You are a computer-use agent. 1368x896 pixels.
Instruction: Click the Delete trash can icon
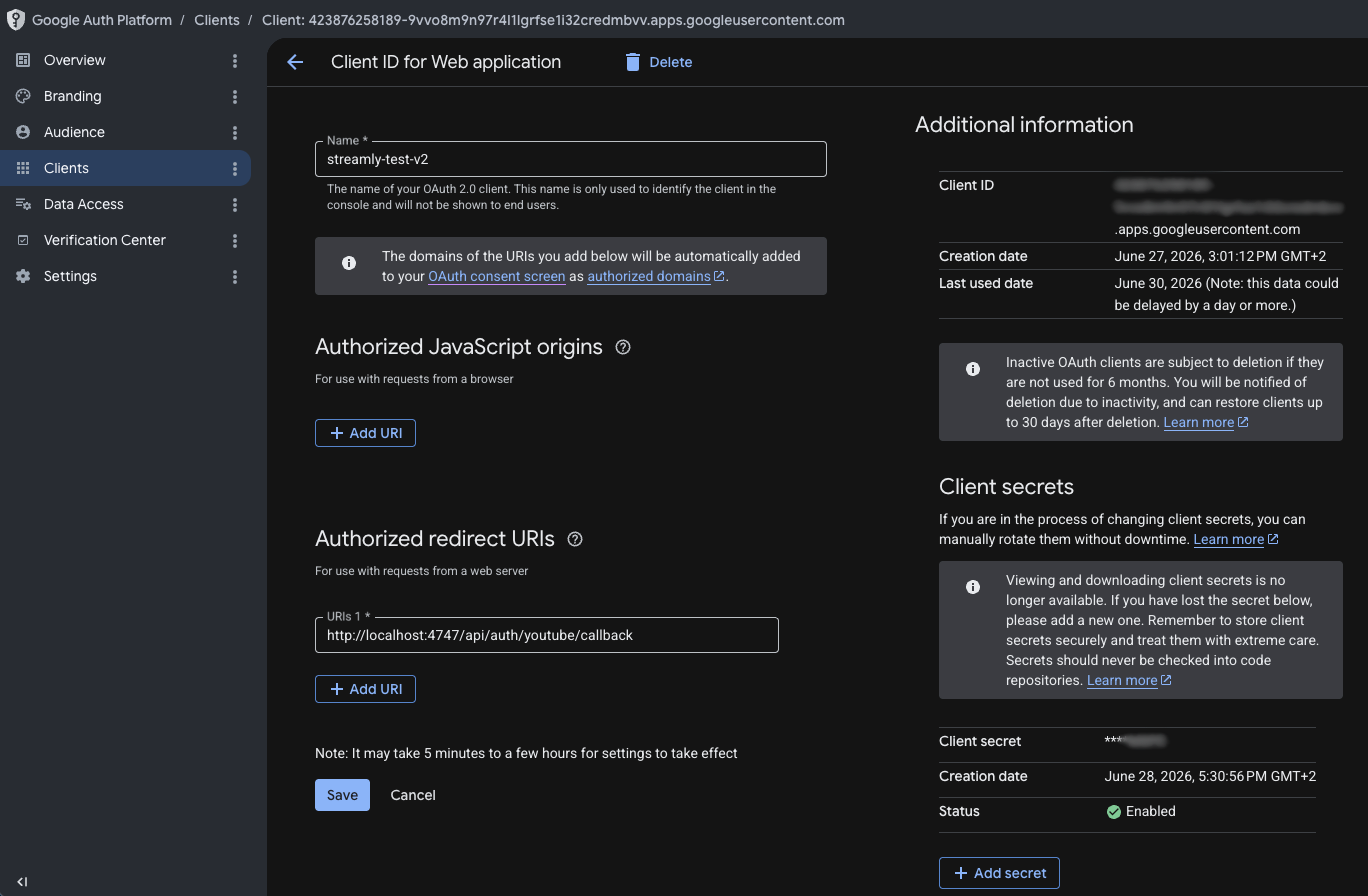point(632,62)
